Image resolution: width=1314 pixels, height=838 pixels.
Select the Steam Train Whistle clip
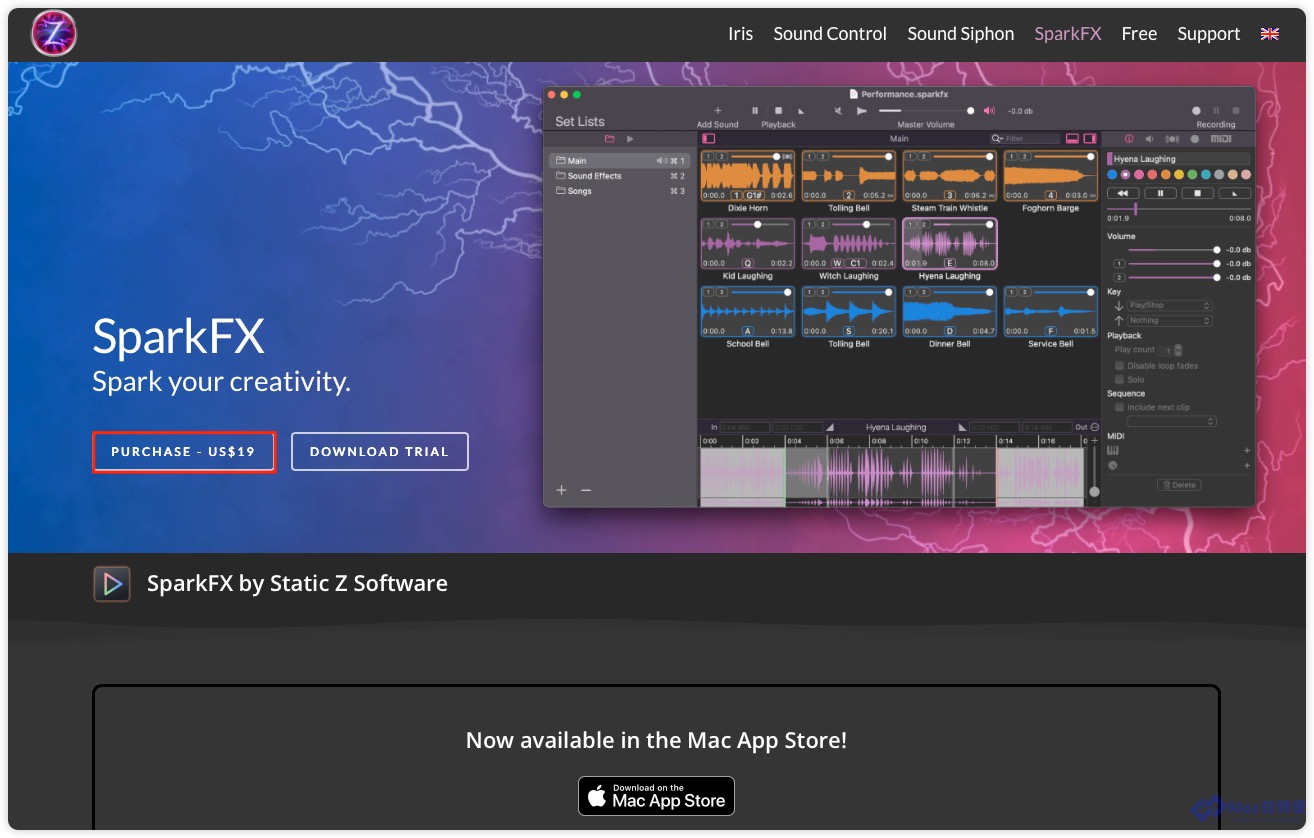click(x=949, y=176)
